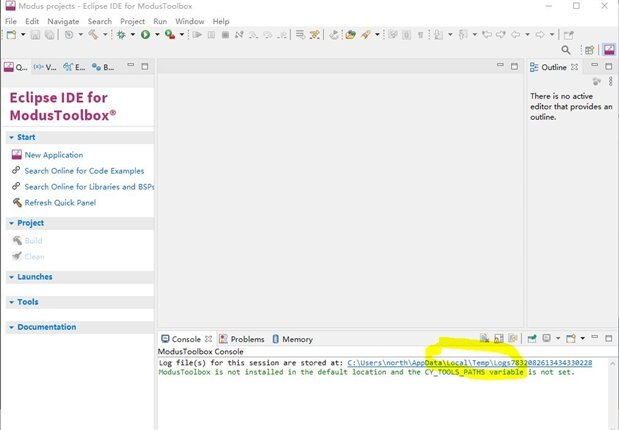Click the Display Selected Console icon

click(x=546, y=338)
